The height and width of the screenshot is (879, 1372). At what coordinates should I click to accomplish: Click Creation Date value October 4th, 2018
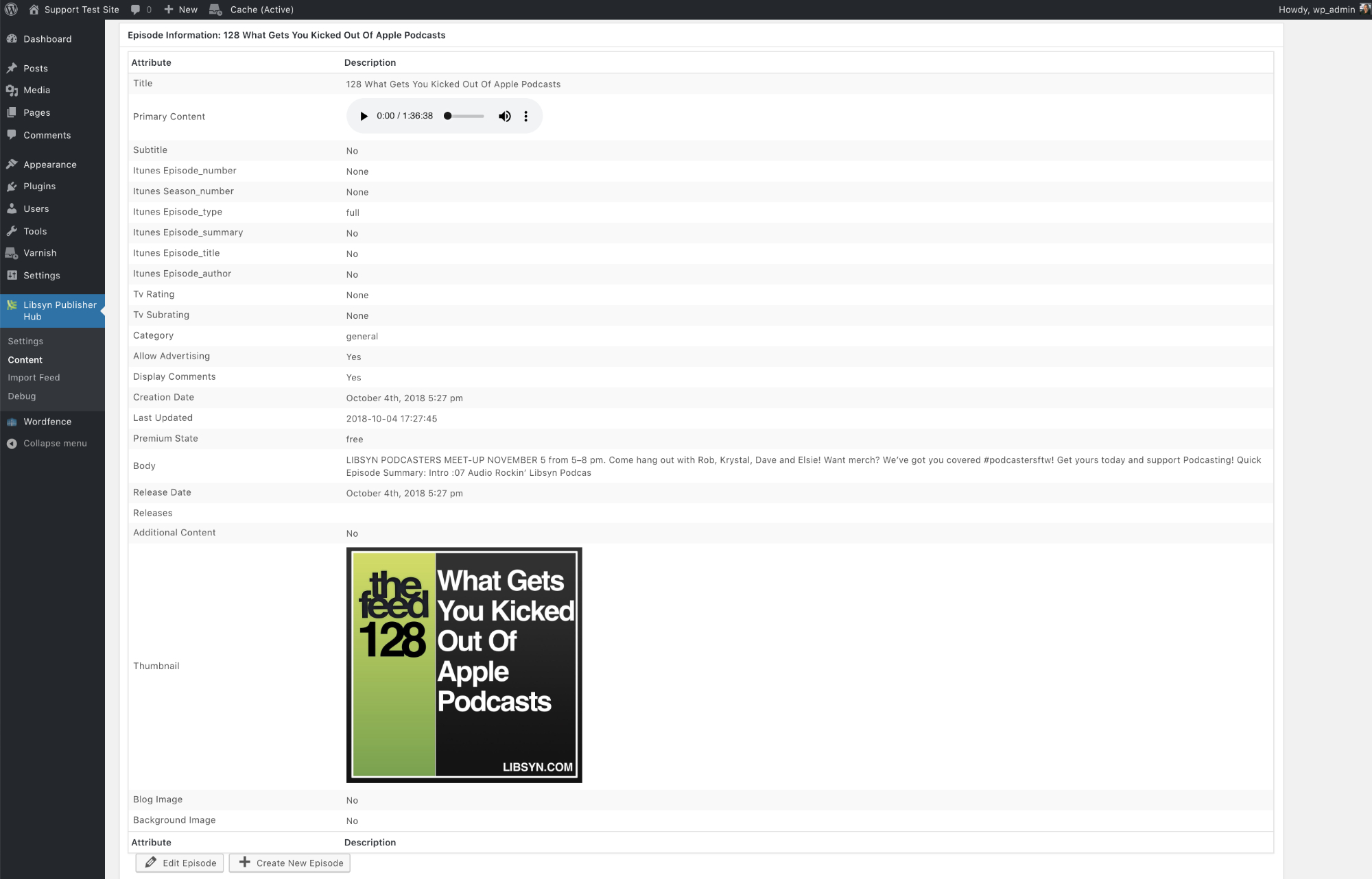click(405, 398)
